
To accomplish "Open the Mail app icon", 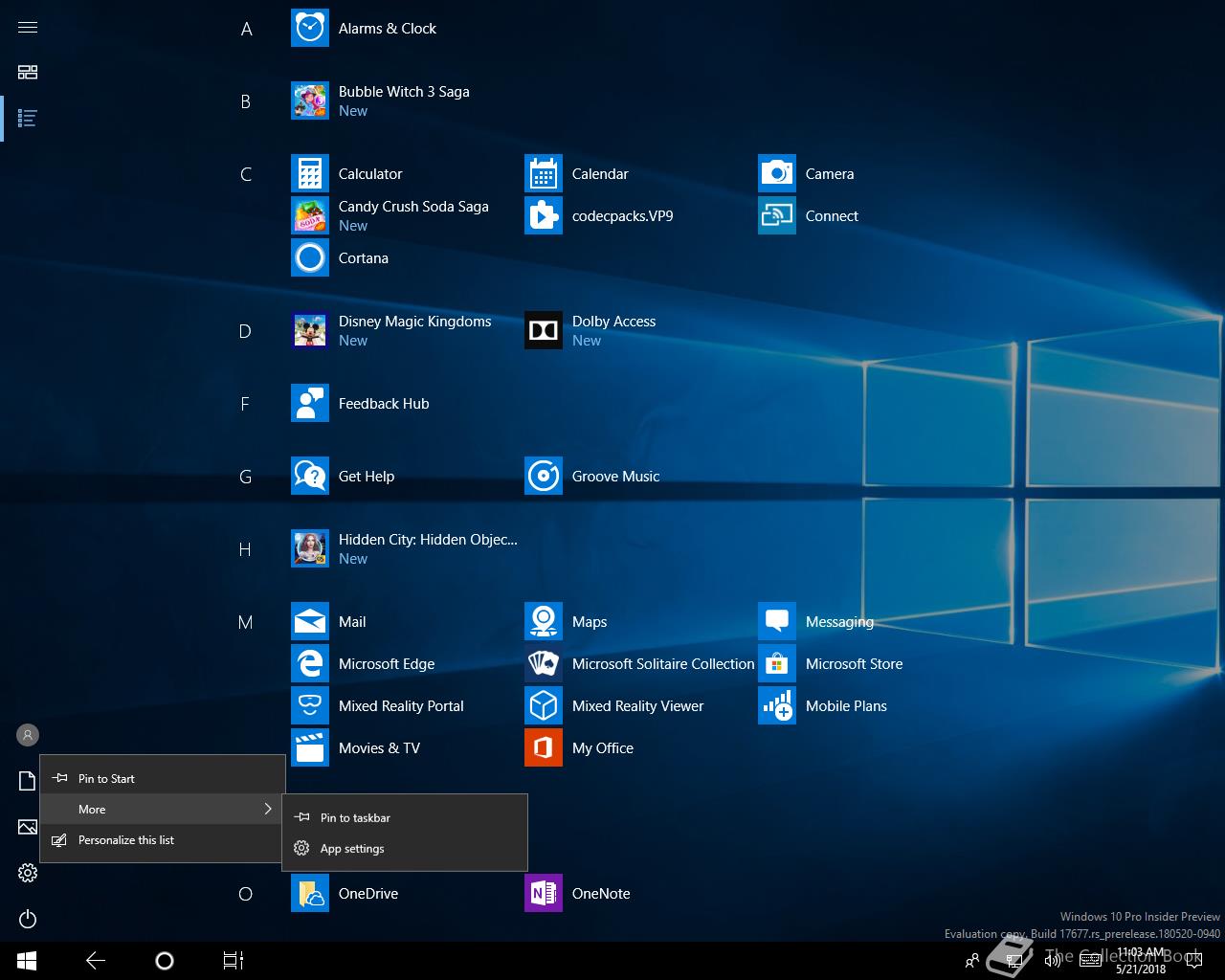I will (x=310, y=621).
